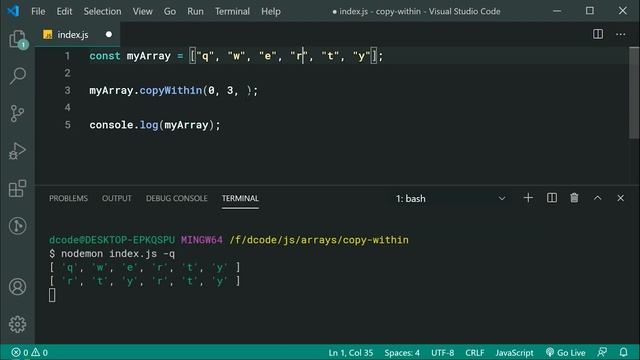Open the Edit menu

(64, 11)
